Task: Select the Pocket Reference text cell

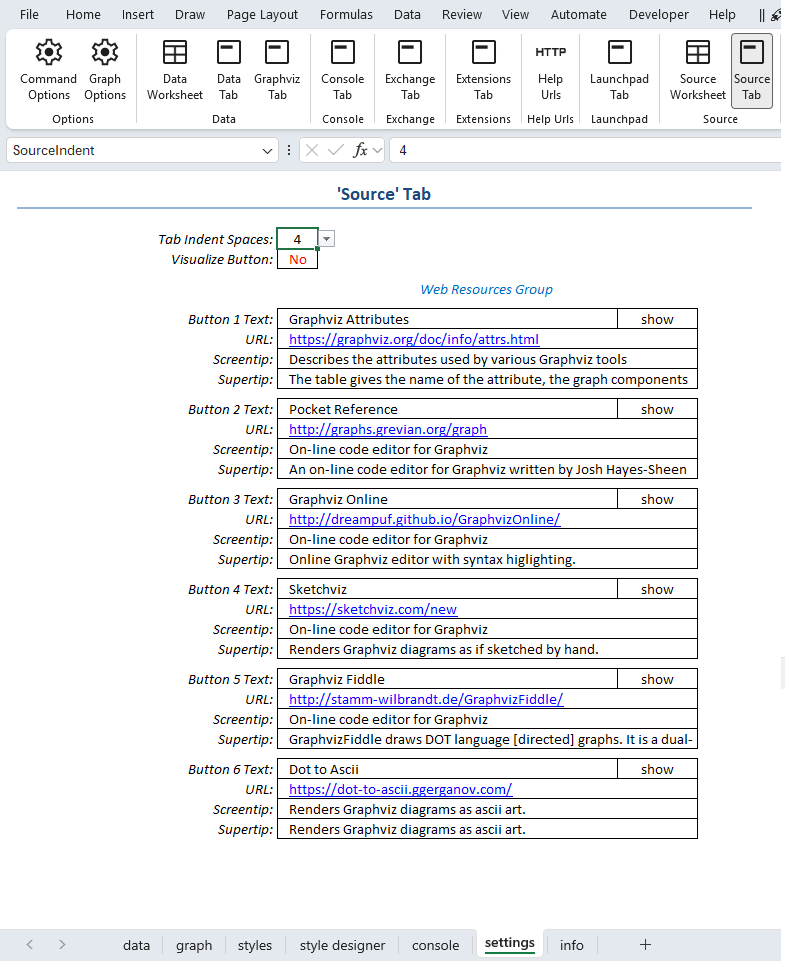Action: pos(447,409)
